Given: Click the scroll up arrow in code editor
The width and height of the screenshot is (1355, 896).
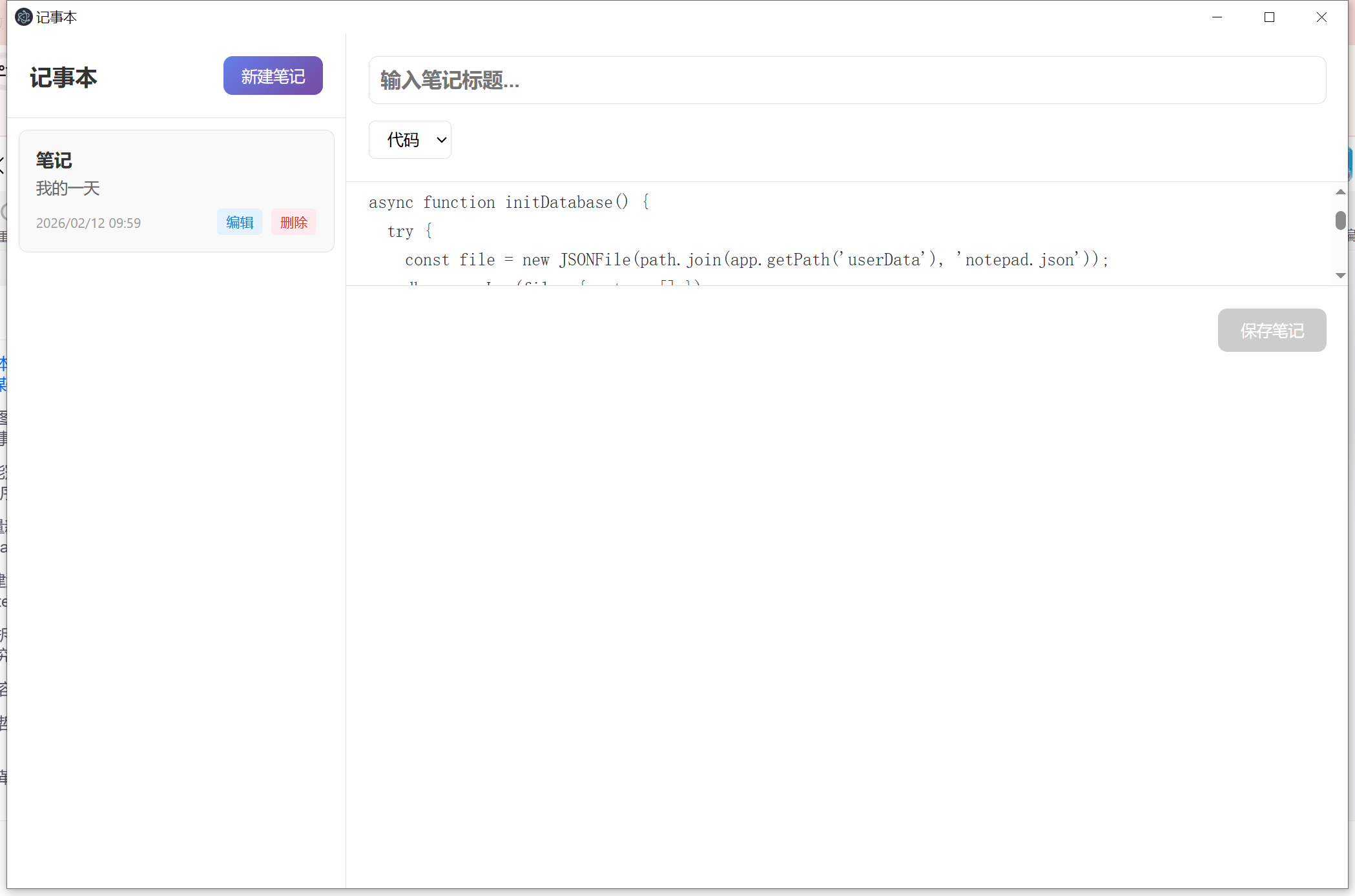Looking at the screenshot, I should 1340,192.
